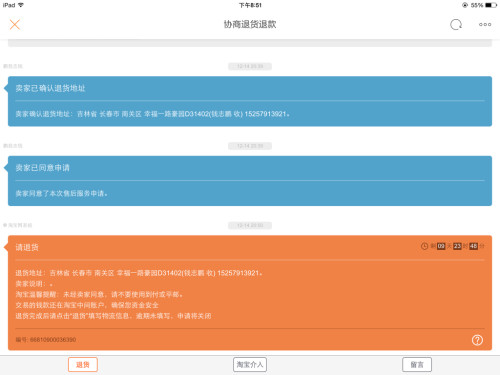Open the three-dot more options menu
Image resolution: width=500 pixels, height=375 pixels.
pyautogui.click(x=485, y=24)
